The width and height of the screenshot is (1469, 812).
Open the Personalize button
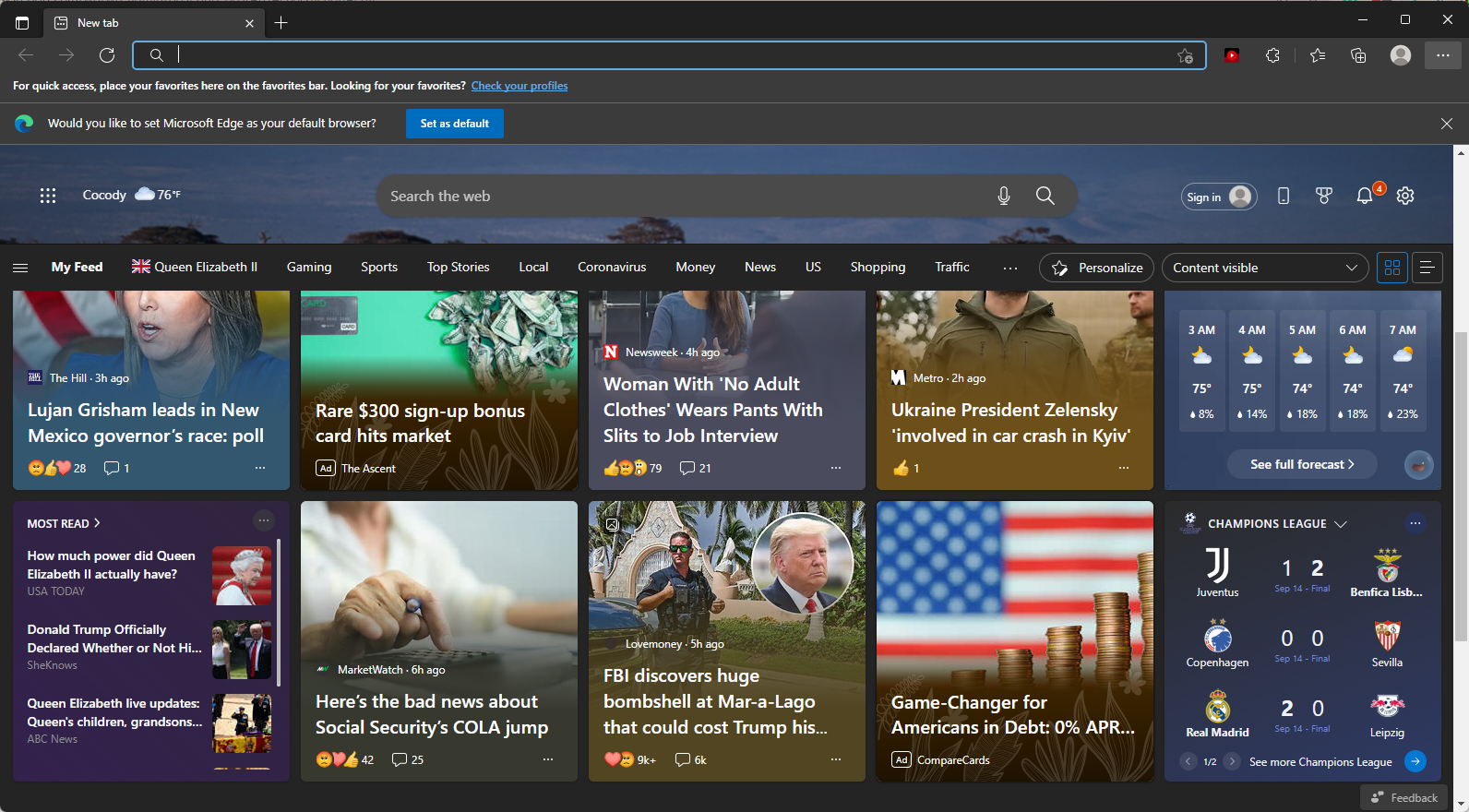coord(1096,268)
